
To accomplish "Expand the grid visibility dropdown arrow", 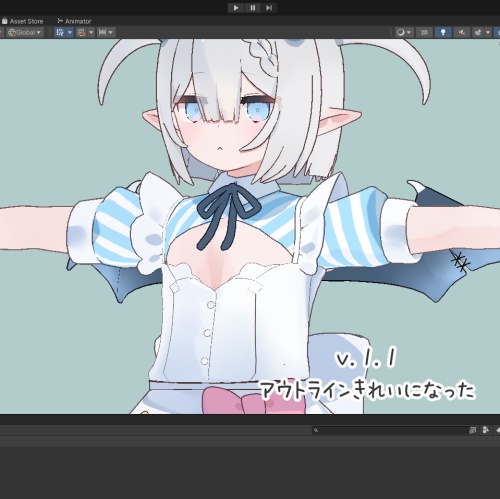I will [70, 32].
